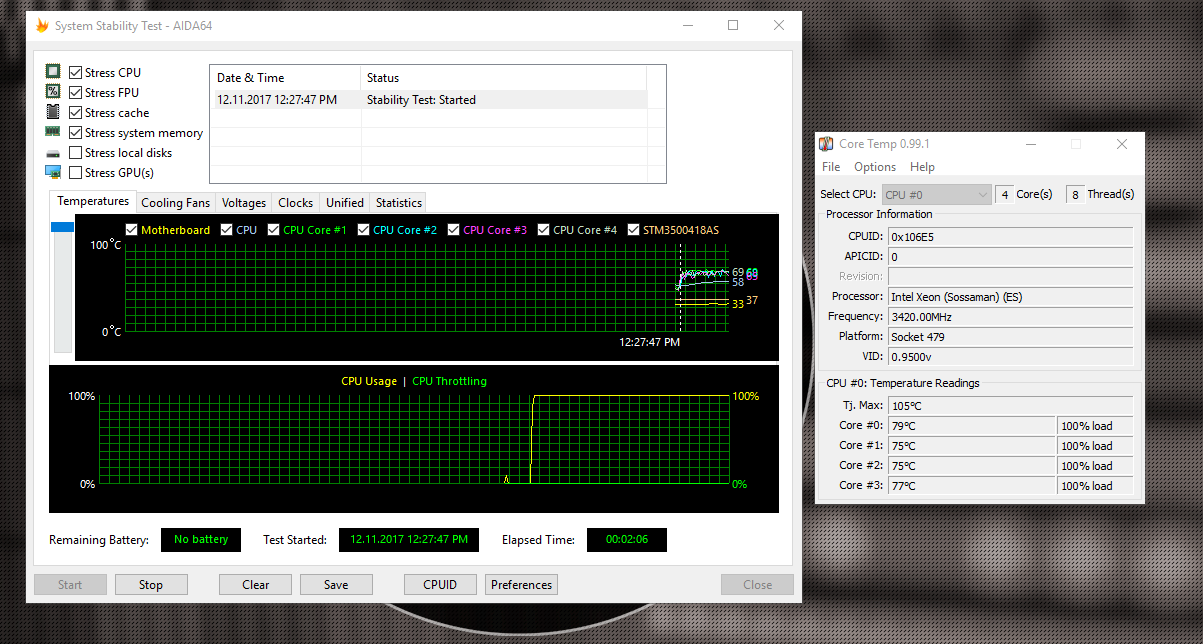
Task: Hide the Motherboard temperature graph line
Action: coord(131,230)
